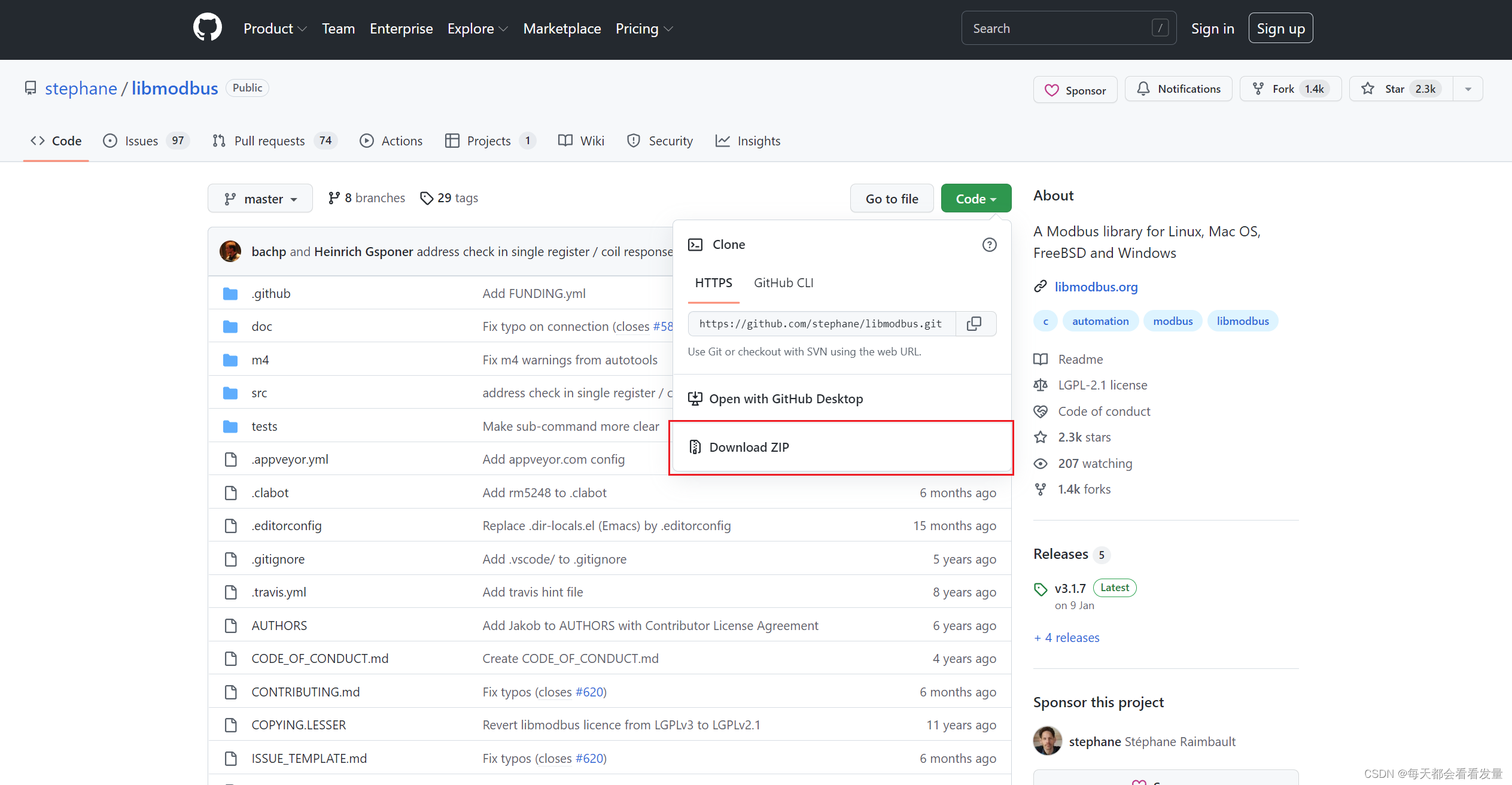1512x785 pixels.
Task: Copy the clone URL with clipboard icon
Action: click(x=974, y=324)
